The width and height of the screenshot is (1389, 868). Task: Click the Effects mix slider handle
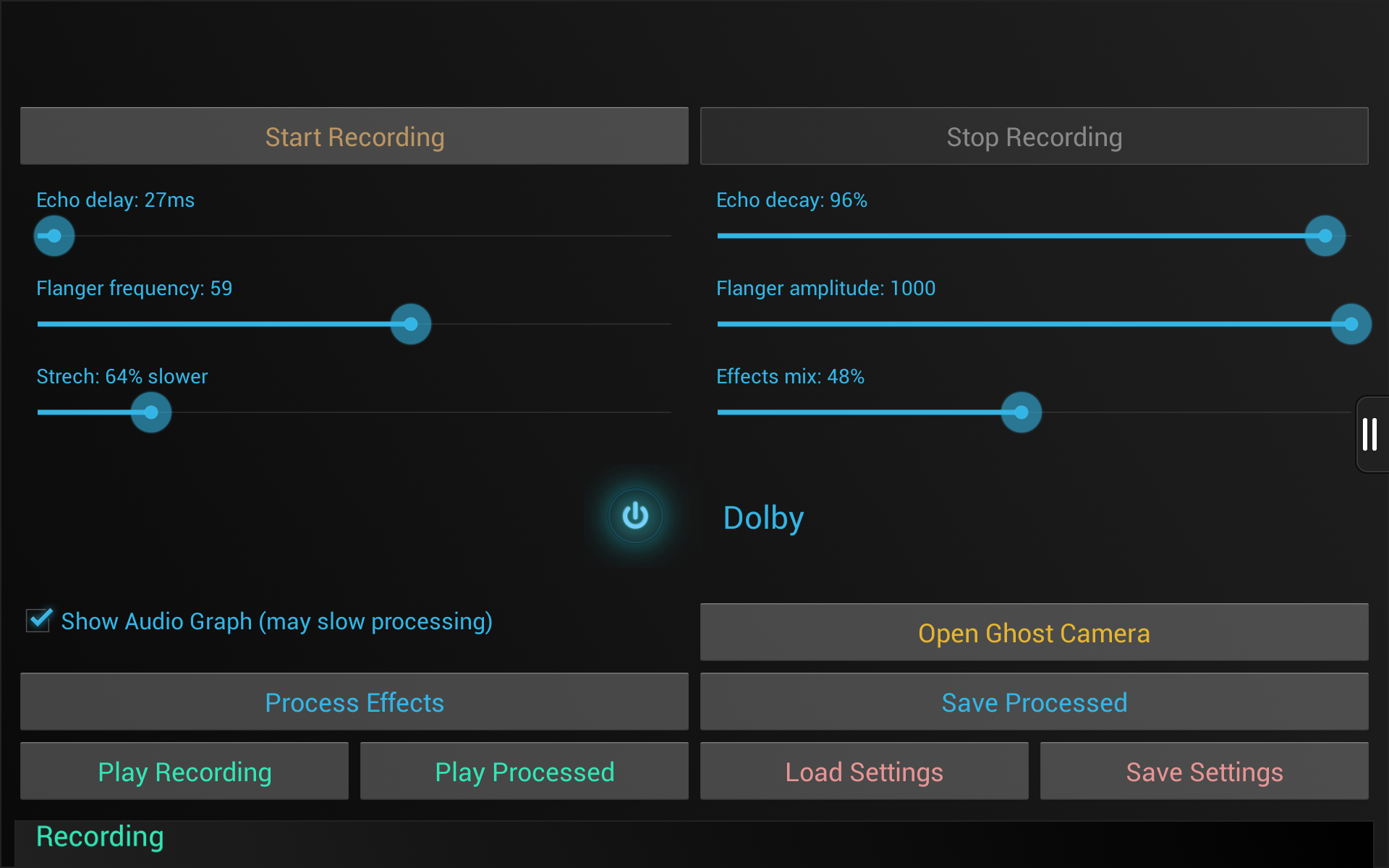point(1021,412)
